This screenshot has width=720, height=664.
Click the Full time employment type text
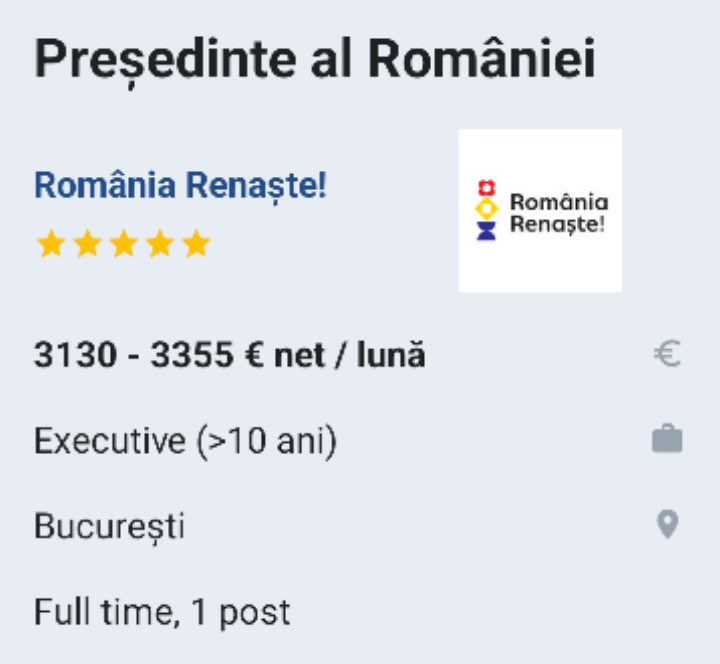[x=100, y=611]
